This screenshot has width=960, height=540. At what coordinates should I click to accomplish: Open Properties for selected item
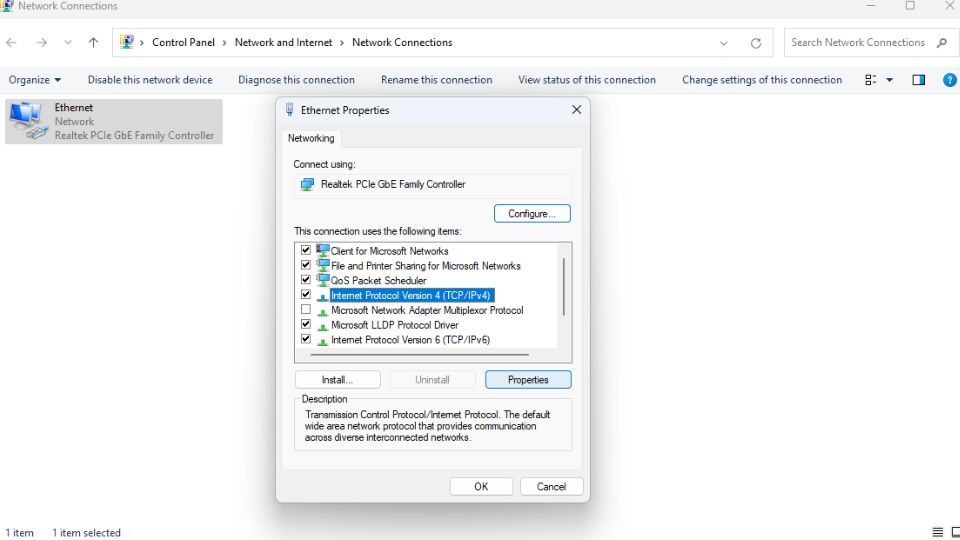(x=528, y=380)
